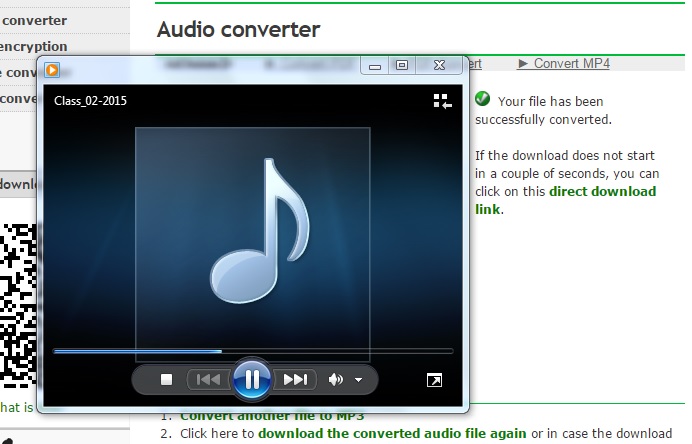Maximize the media player window
The width and height of the screenshot is (692, 444).
402,66
